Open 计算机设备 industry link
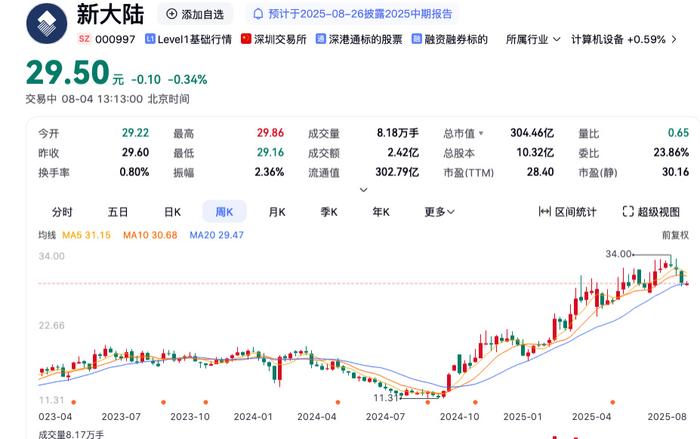The image size is (700, 439). point(597,39)
